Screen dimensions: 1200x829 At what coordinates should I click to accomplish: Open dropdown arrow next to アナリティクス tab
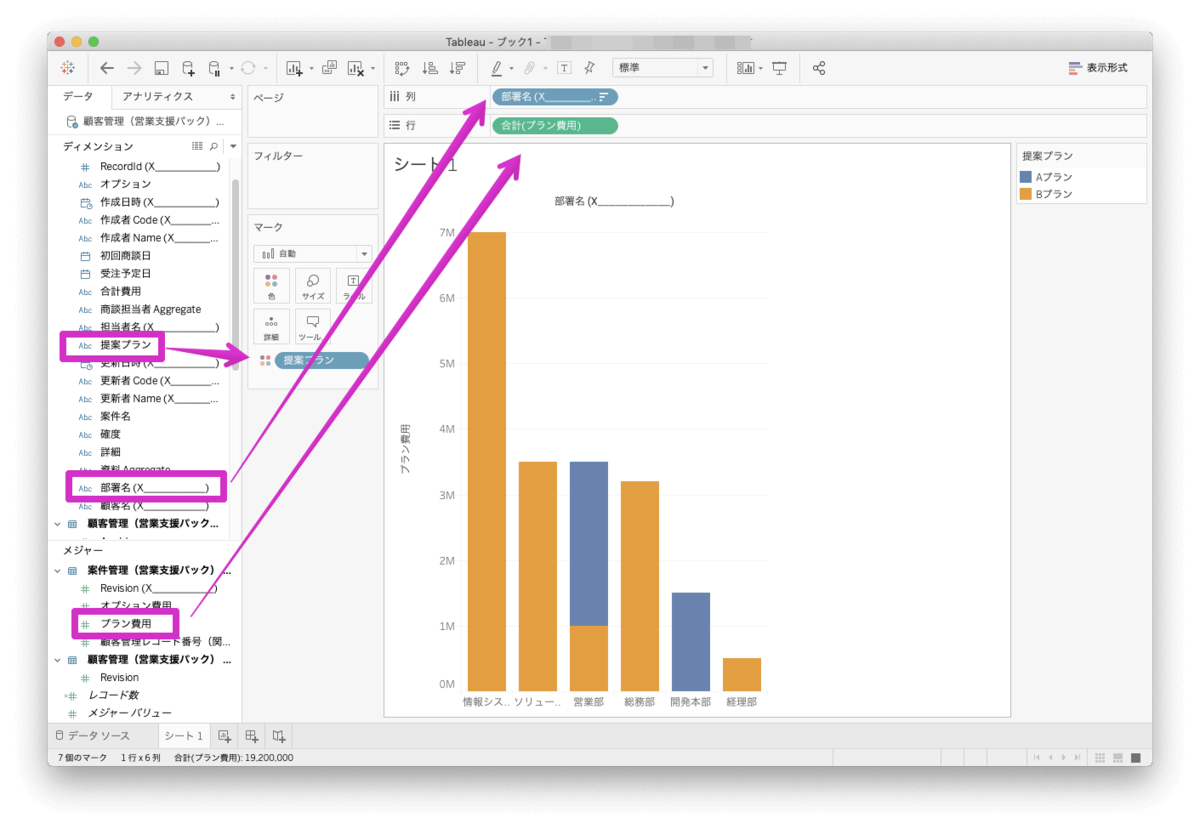tap(233, 97)
